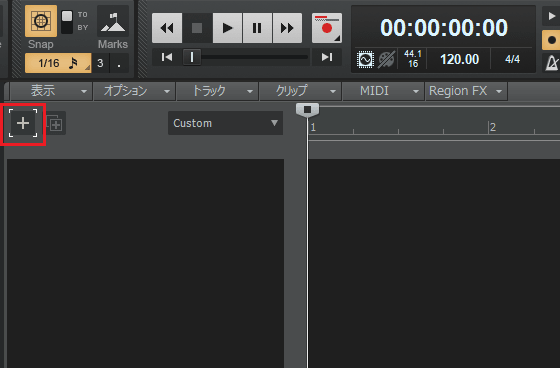This screenshot has height=368, width=560.
Task: Open the 表示 menu
Action: pos(51,91)
